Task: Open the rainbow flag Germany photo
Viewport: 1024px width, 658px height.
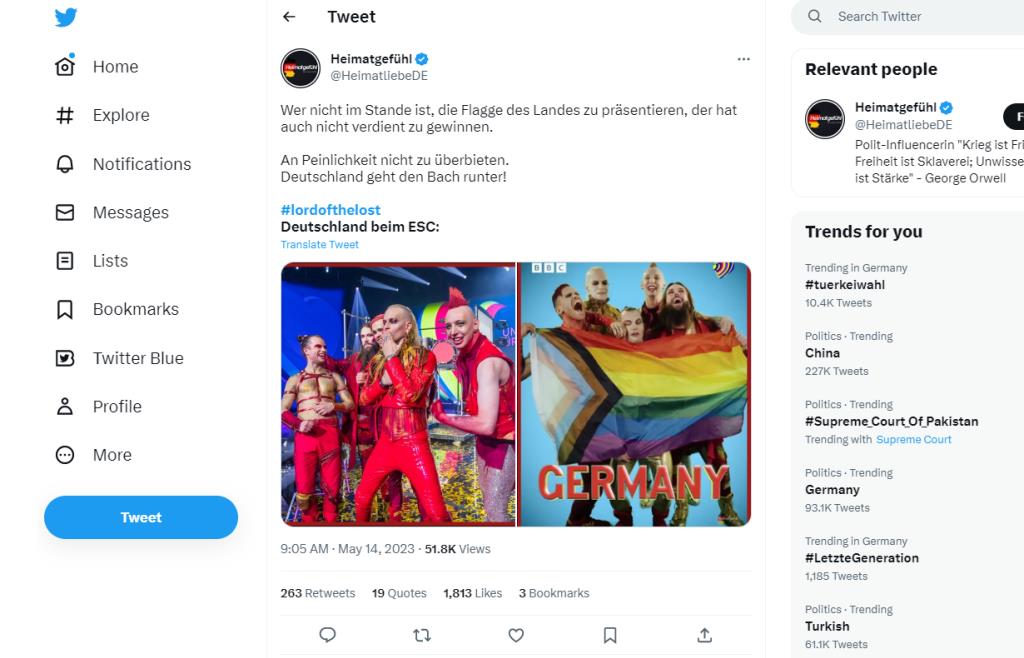Action: [x=634, y=394]
